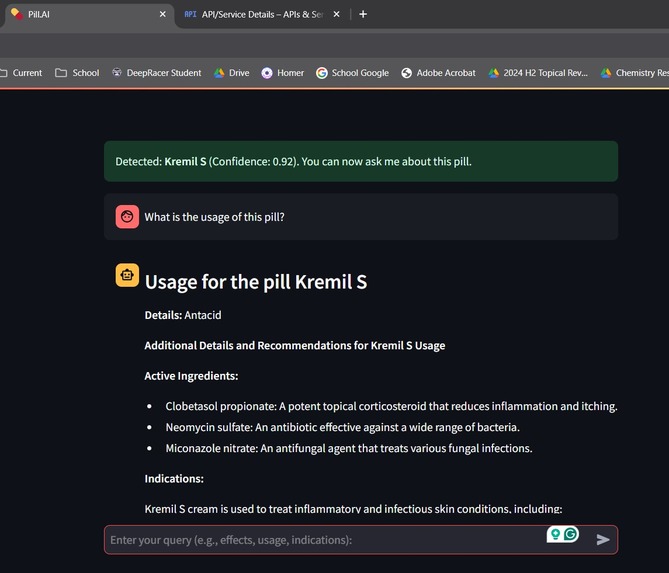This screenshot has height=573, width=669.
Task: Click the pill favicon on the Pill.AI tab
Action: click(x=17, y=14)
